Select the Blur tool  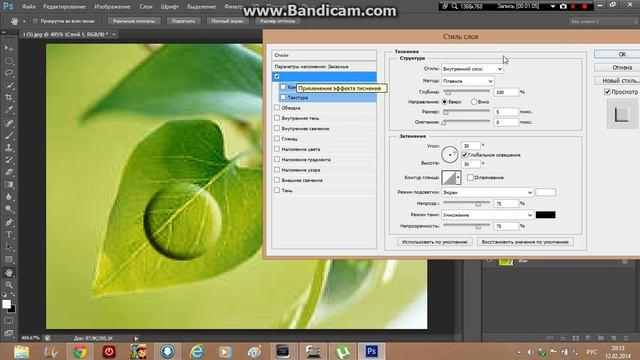click(9, 197)
